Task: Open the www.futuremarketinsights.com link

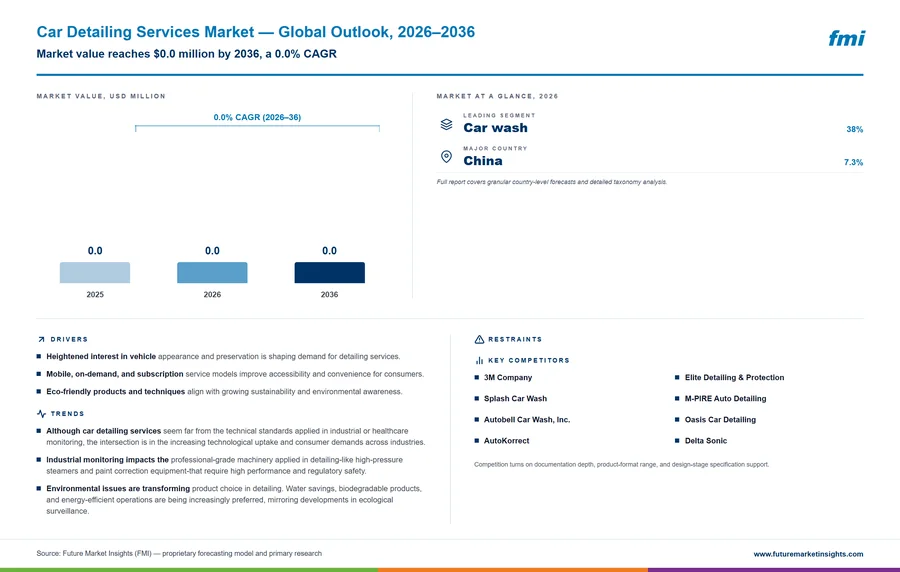Action: [808, 554]
